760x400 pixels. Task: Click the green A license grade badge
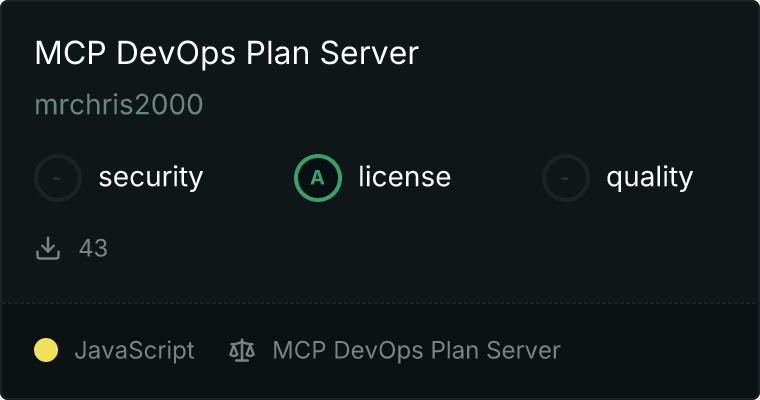point(318,178)
